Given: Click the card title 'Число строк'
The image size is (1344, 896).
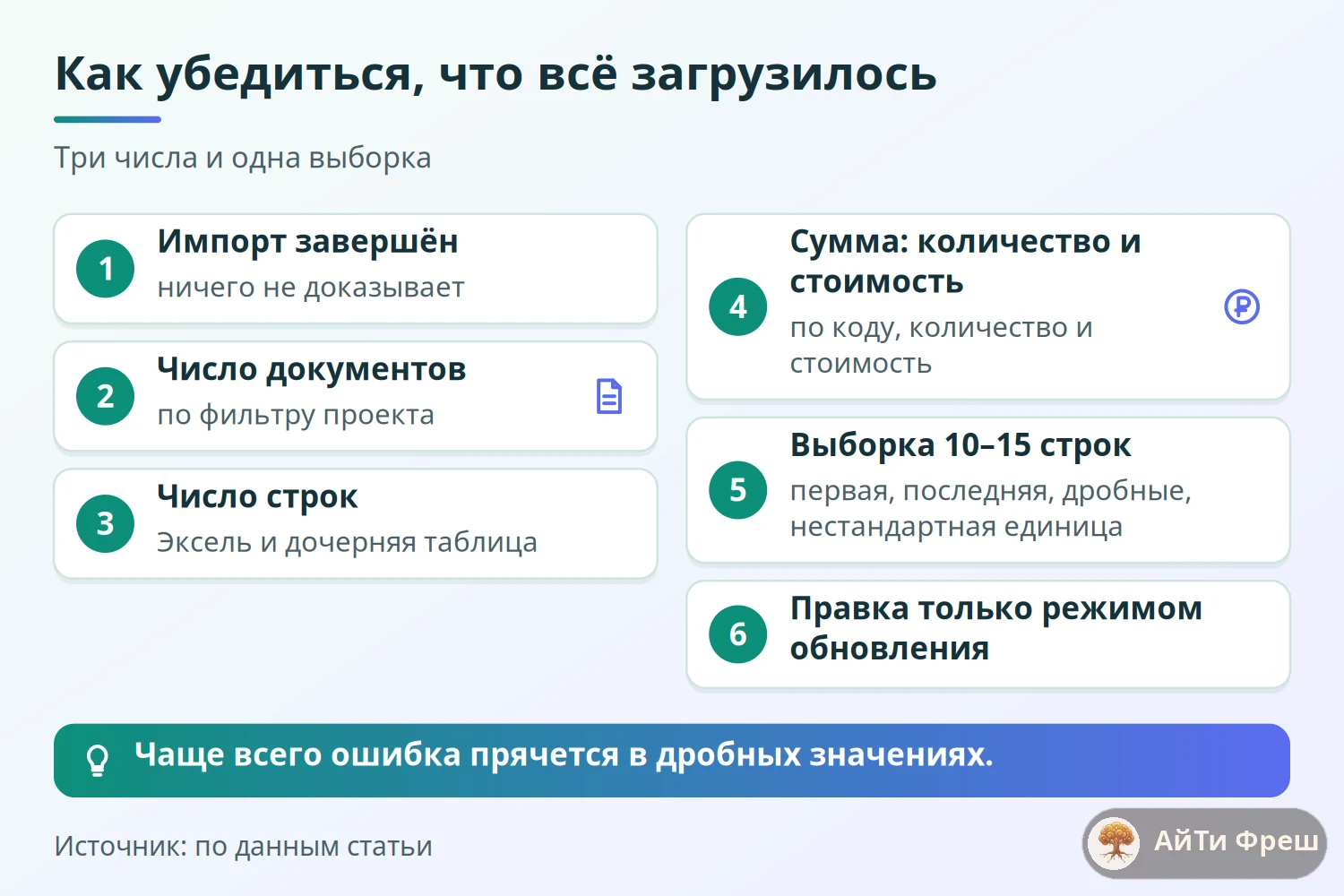Looking at the screenshot, I should point(257,496).
